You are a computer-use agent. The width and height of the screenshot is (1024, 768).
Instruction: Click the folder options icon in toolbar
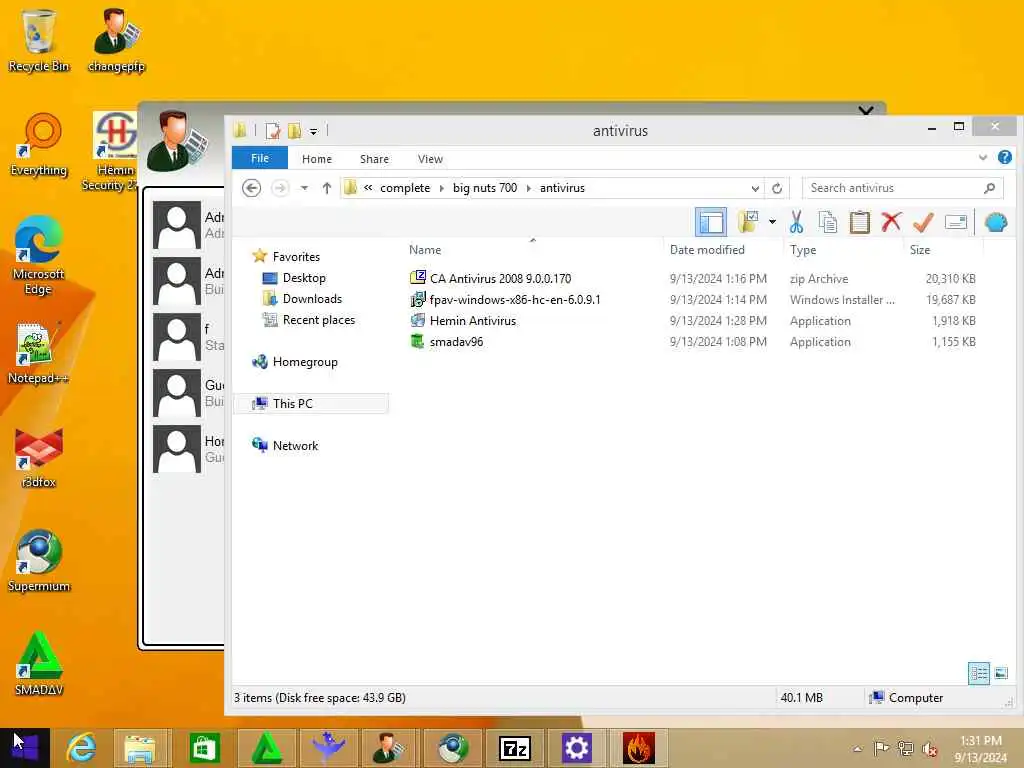point(748,222)
